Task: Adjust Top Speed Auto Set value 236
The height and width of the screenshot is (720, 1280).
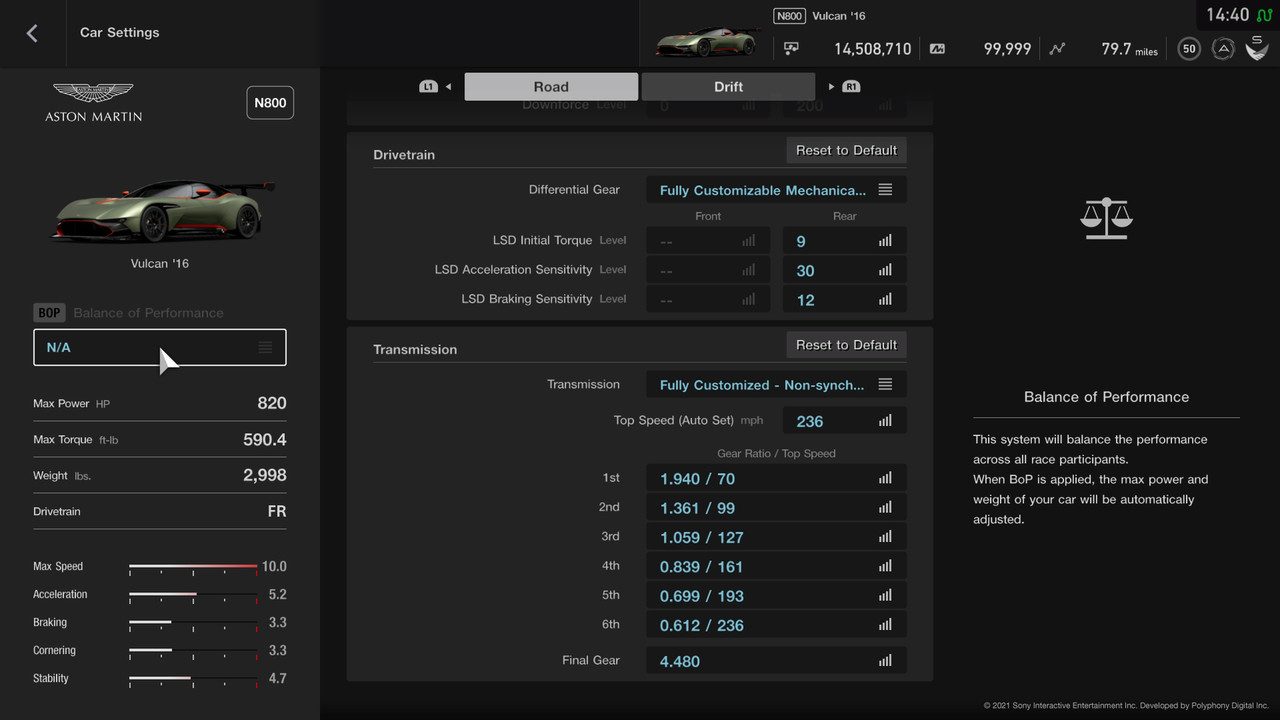Action: point(845,421)
